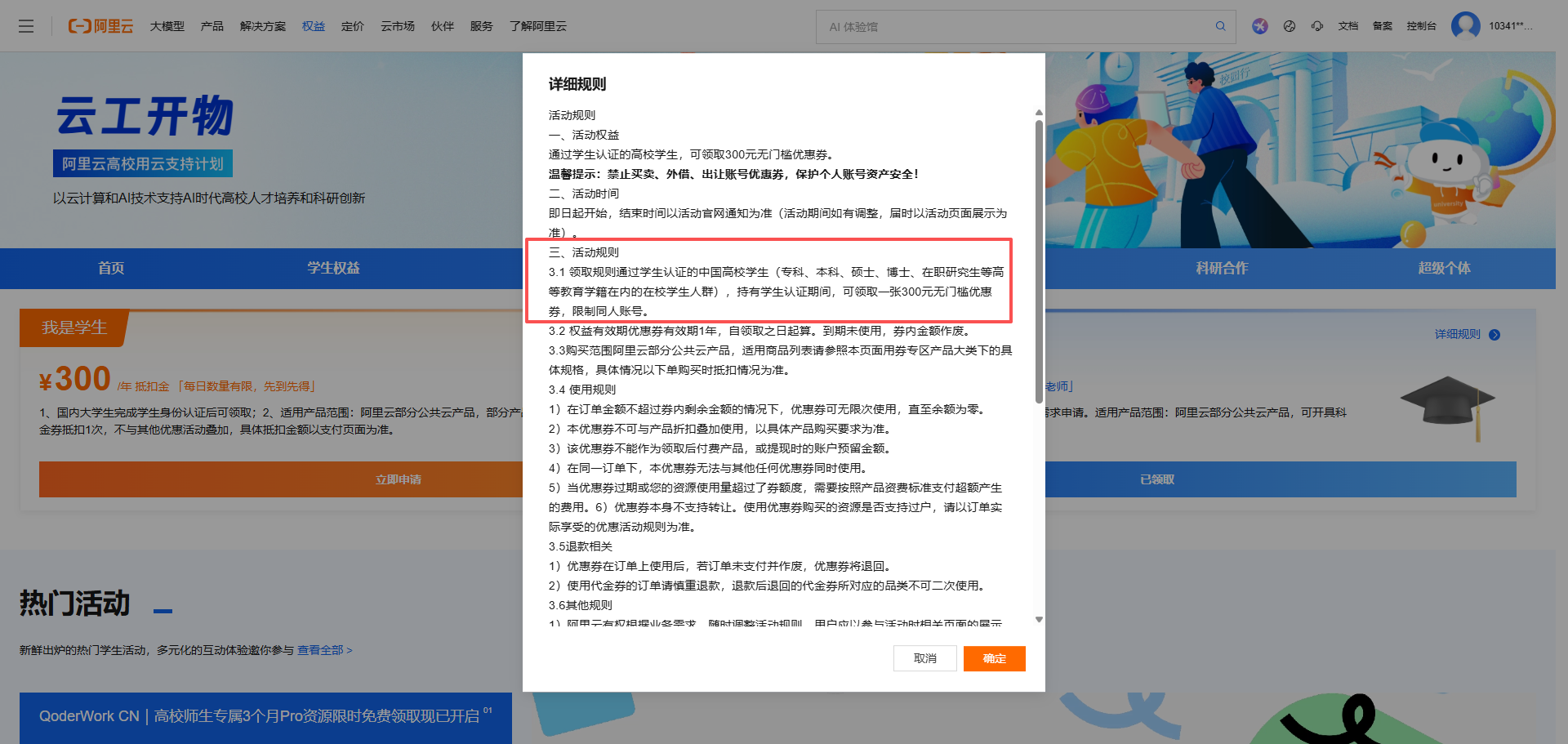Click the 详细规则 dialog title
The height and width of the screenshot is (744, 1568).
577,84
